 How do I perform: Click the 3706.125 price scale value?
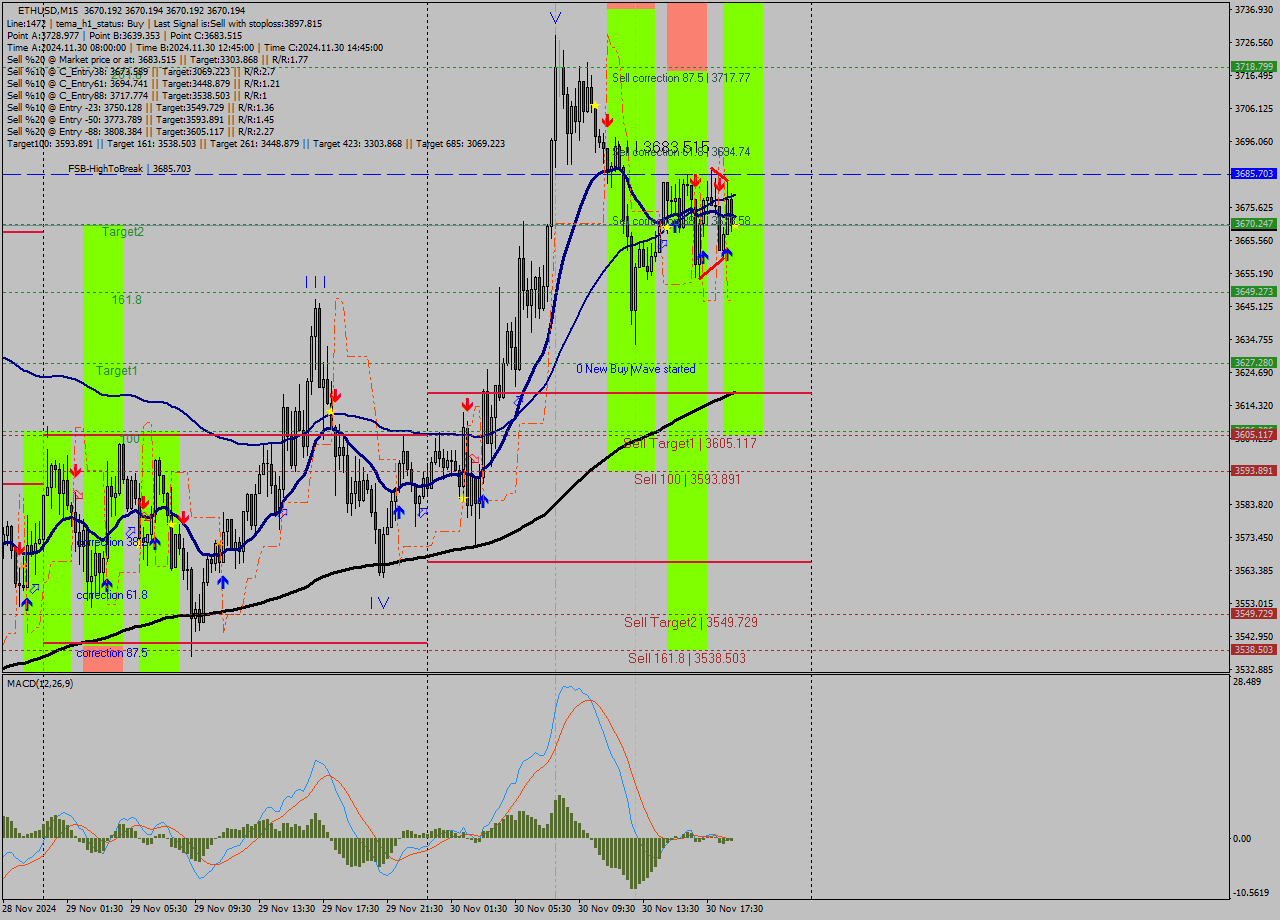pyautogui.click(x=1254, y=109)
